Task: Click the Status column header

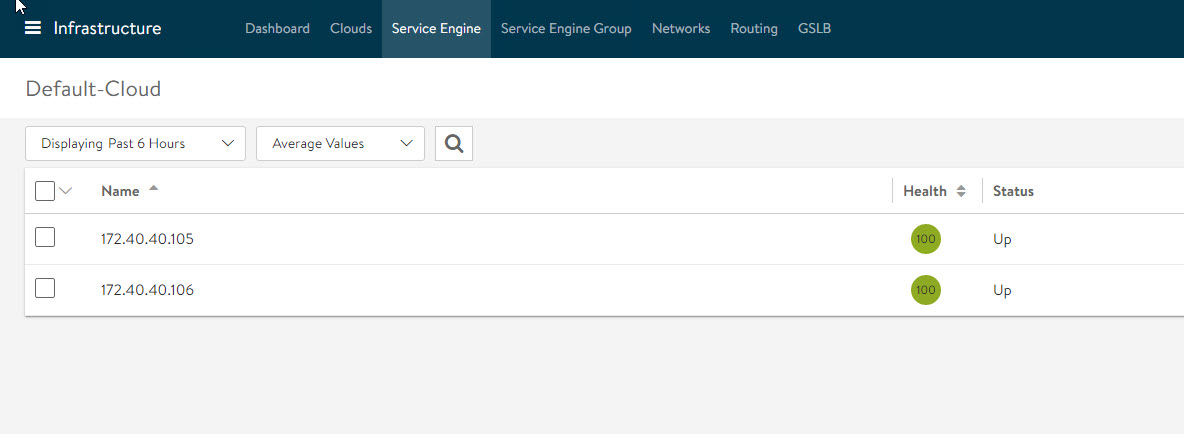Action: pos(1013,191)
